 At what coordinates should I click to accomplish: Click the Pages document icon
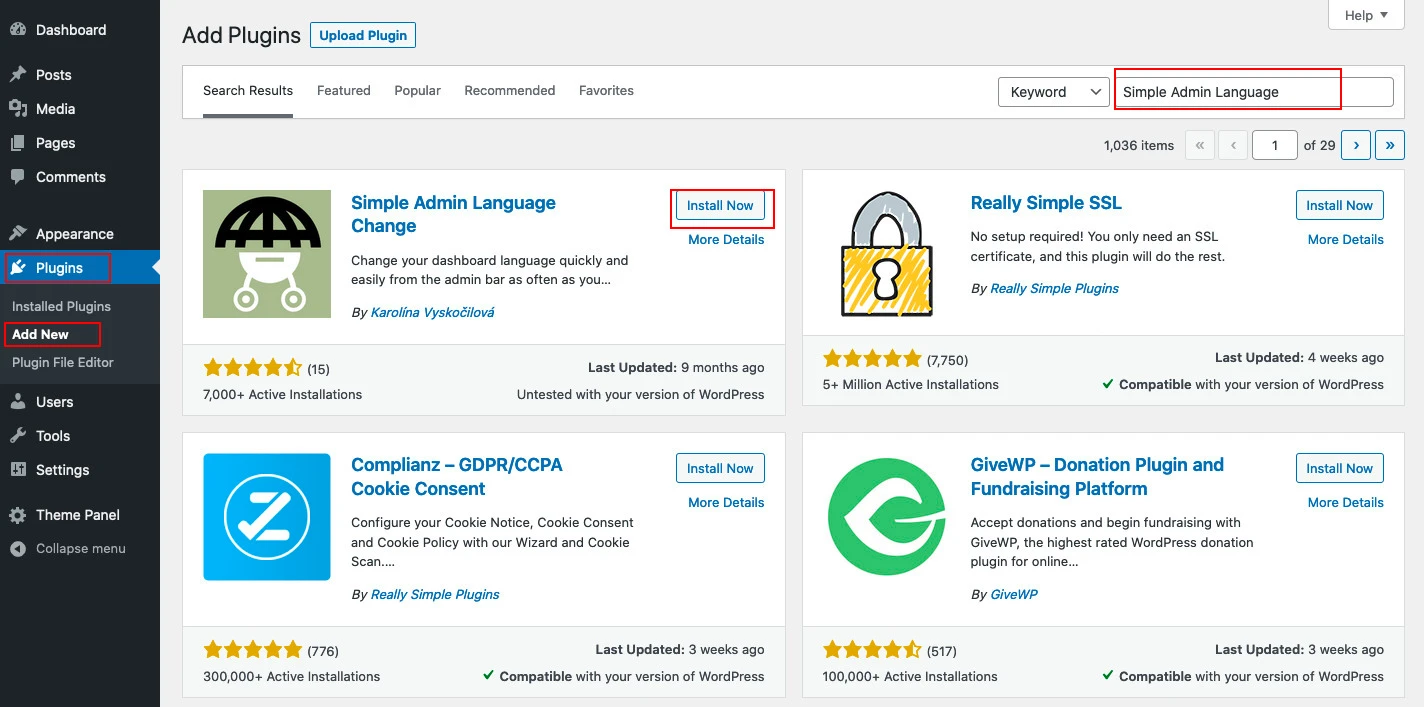pos(18,143)
